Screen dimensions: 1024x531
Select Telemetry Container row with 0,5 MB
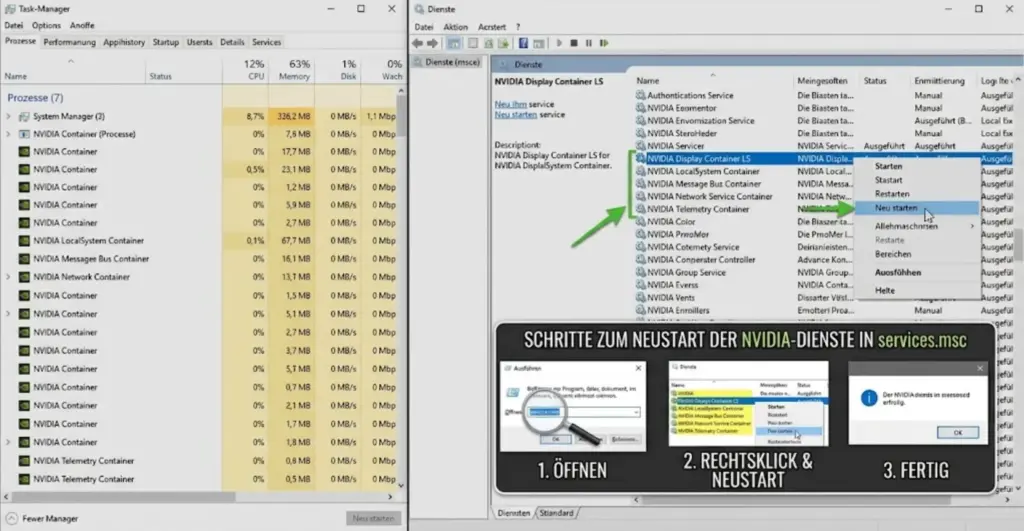click(x=199, y=479)
